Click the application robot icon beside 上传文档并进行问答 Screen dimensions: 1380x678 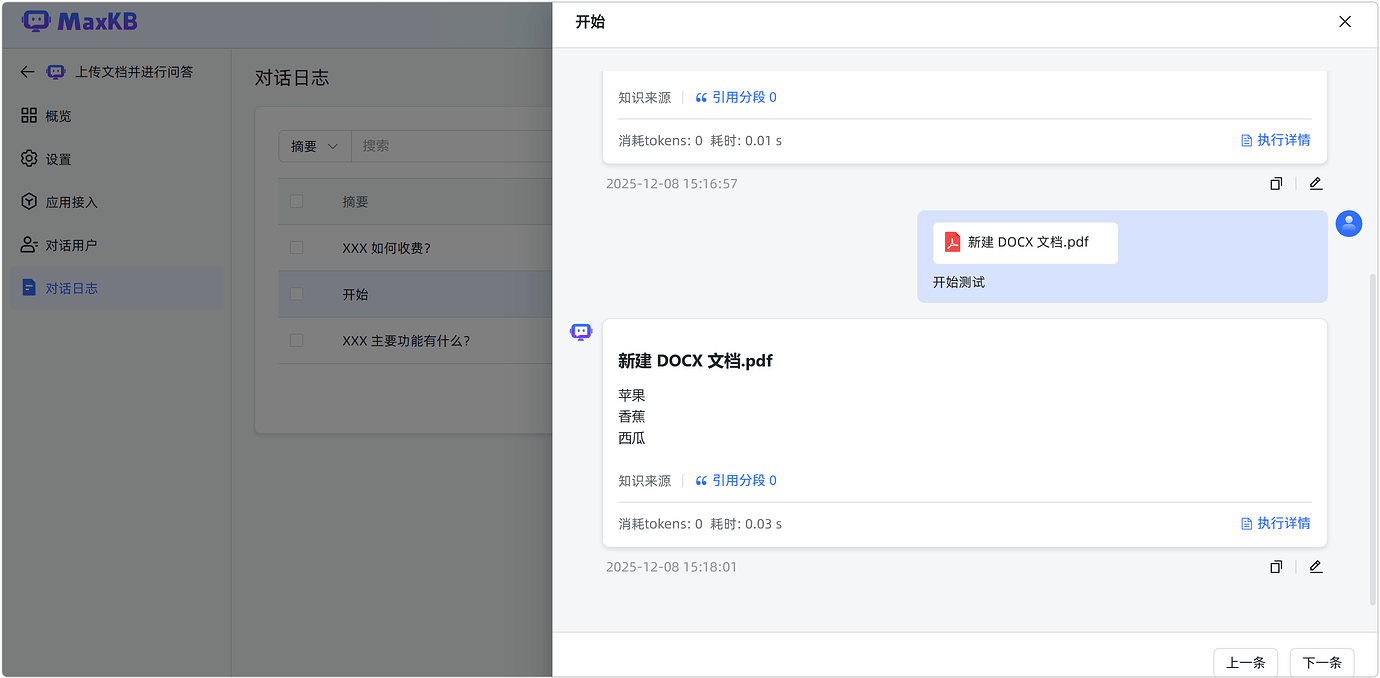[56, 72]
